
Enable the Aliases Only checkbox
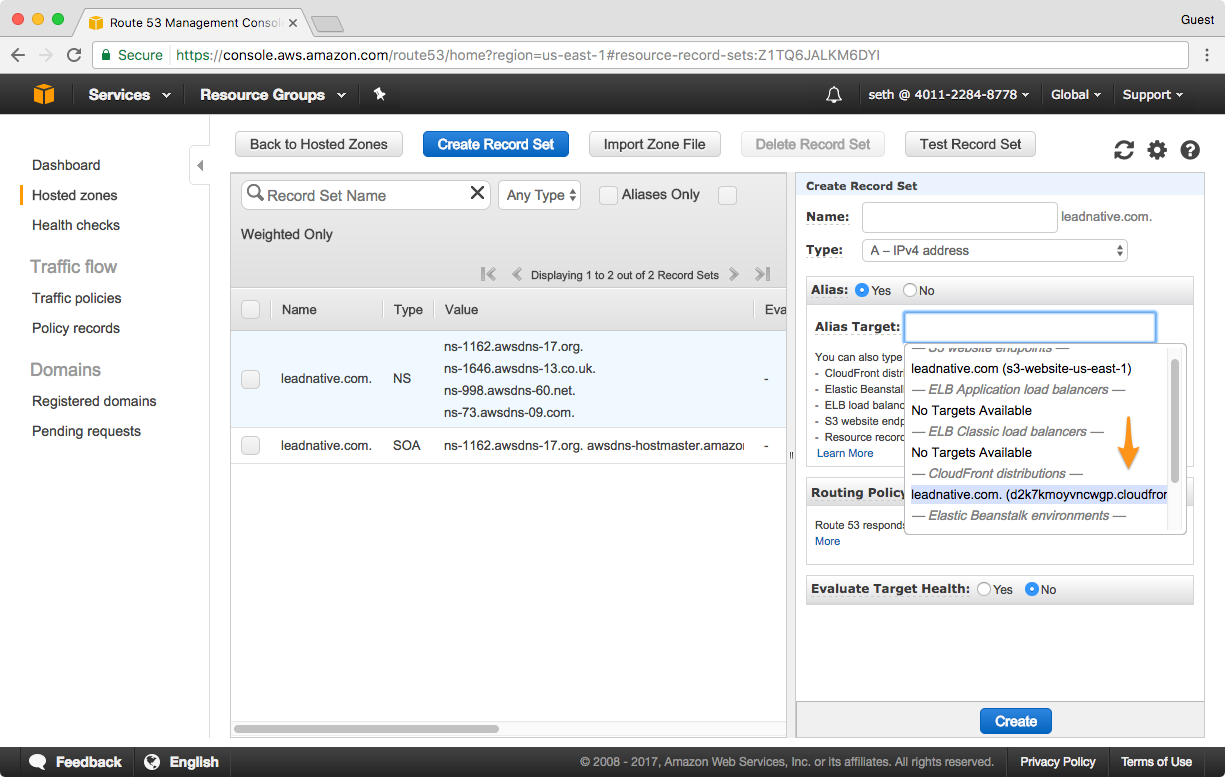point(608,195)
